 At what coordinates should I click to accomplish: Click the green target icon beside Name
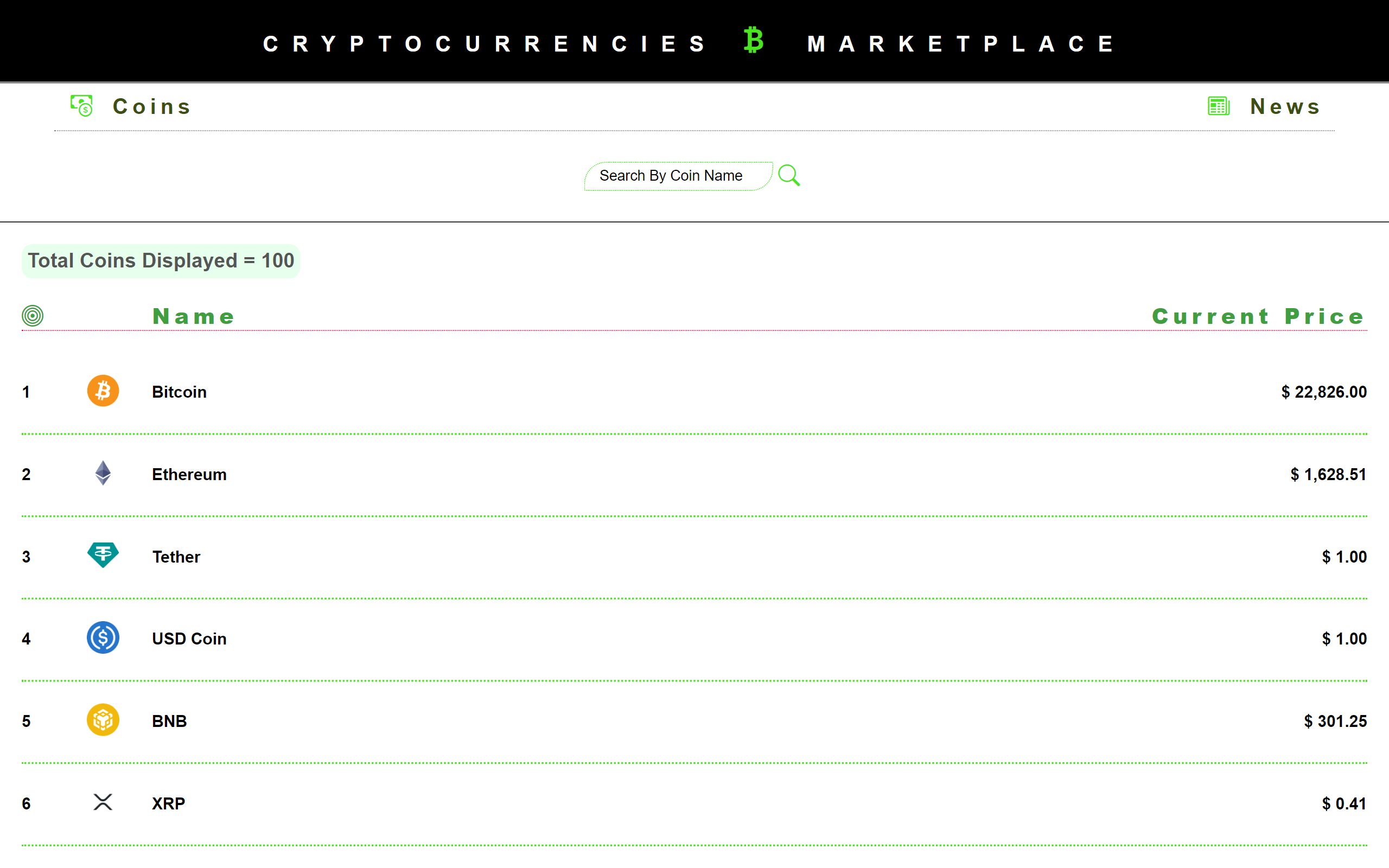[33, 316]
